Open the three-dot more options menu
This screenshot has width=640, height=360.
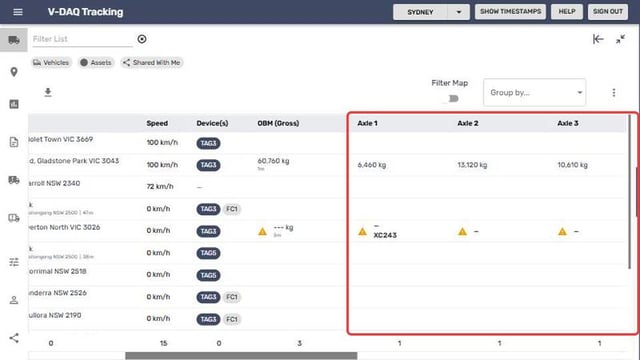coord(614,93)
